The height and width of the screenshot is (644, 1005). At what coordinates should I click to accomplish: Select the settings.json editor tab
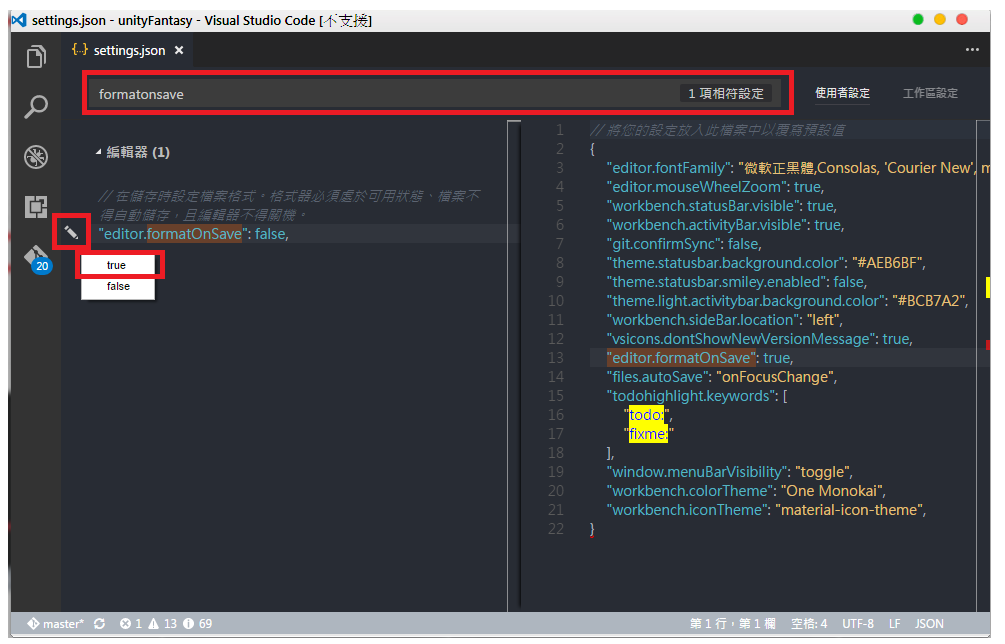tap(127, 50)
